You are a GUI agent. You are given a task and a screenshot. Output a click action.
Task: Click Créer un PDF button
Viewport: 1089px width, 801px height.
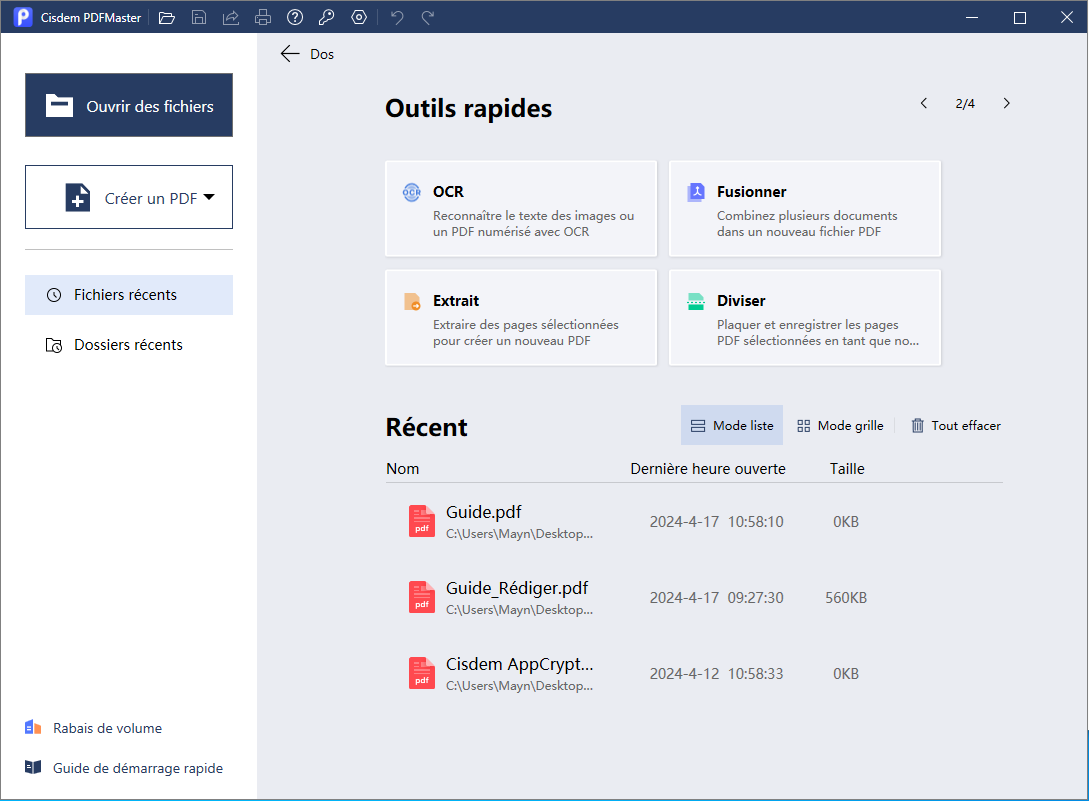[129, 197]
